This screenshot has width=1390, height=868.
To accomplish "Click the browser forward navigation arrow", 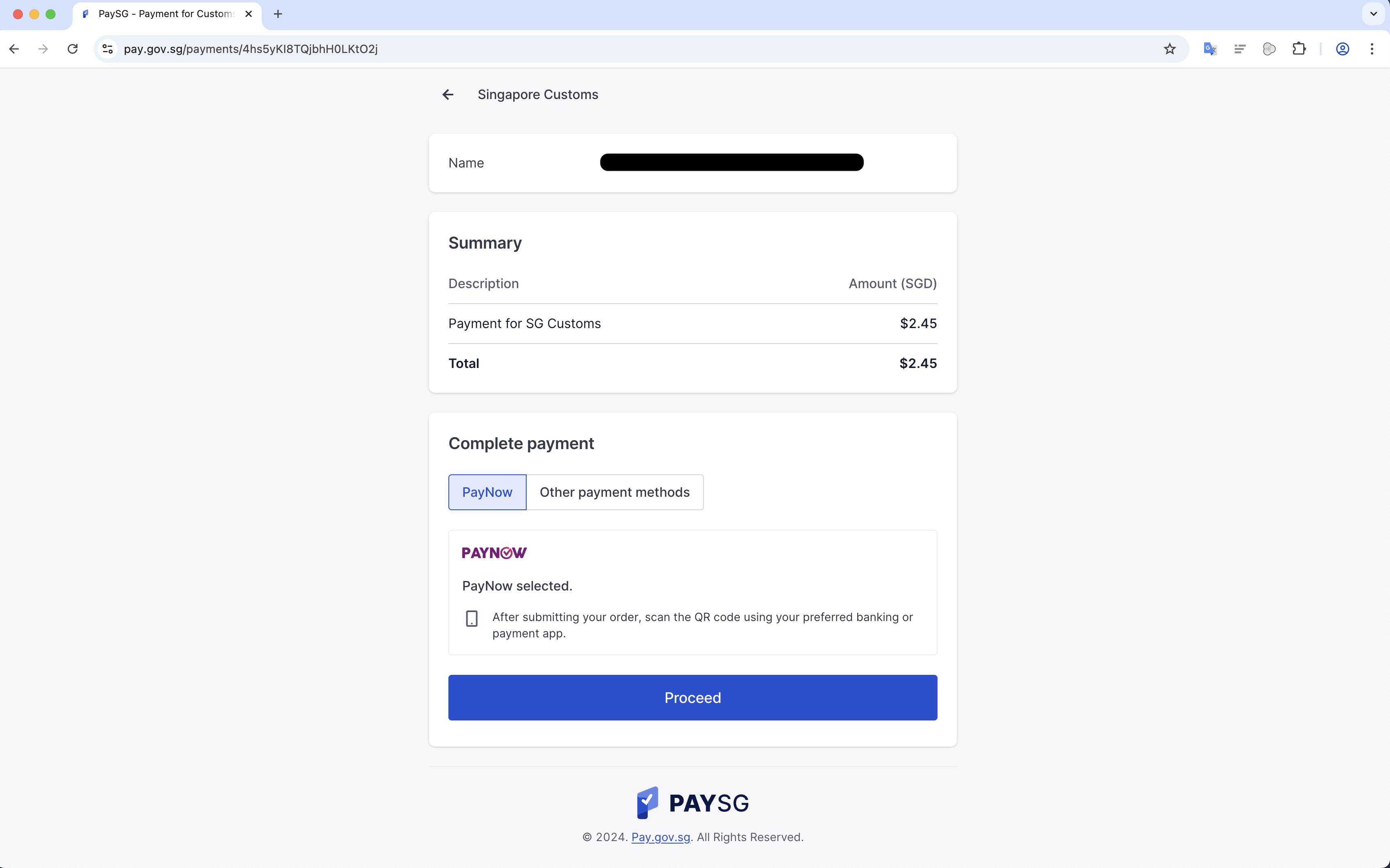I will point(43,49).
